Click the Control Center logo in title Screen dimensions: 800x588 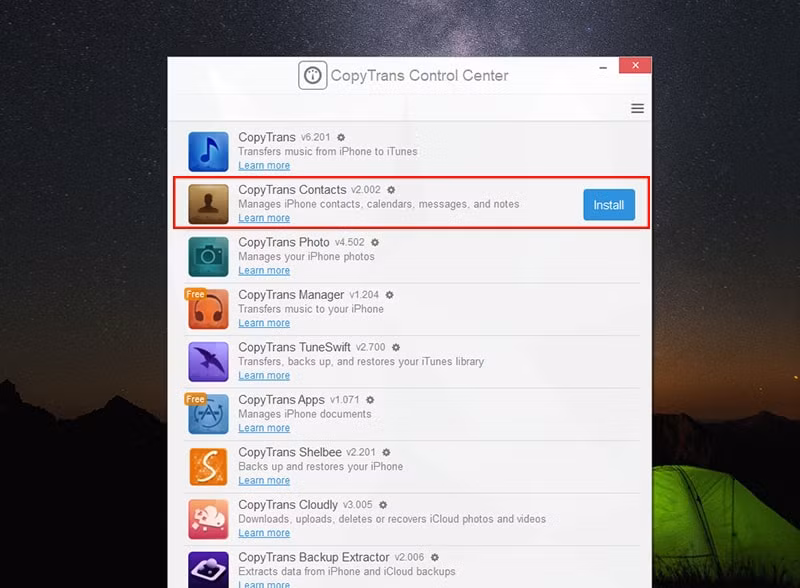coord(312,76)
